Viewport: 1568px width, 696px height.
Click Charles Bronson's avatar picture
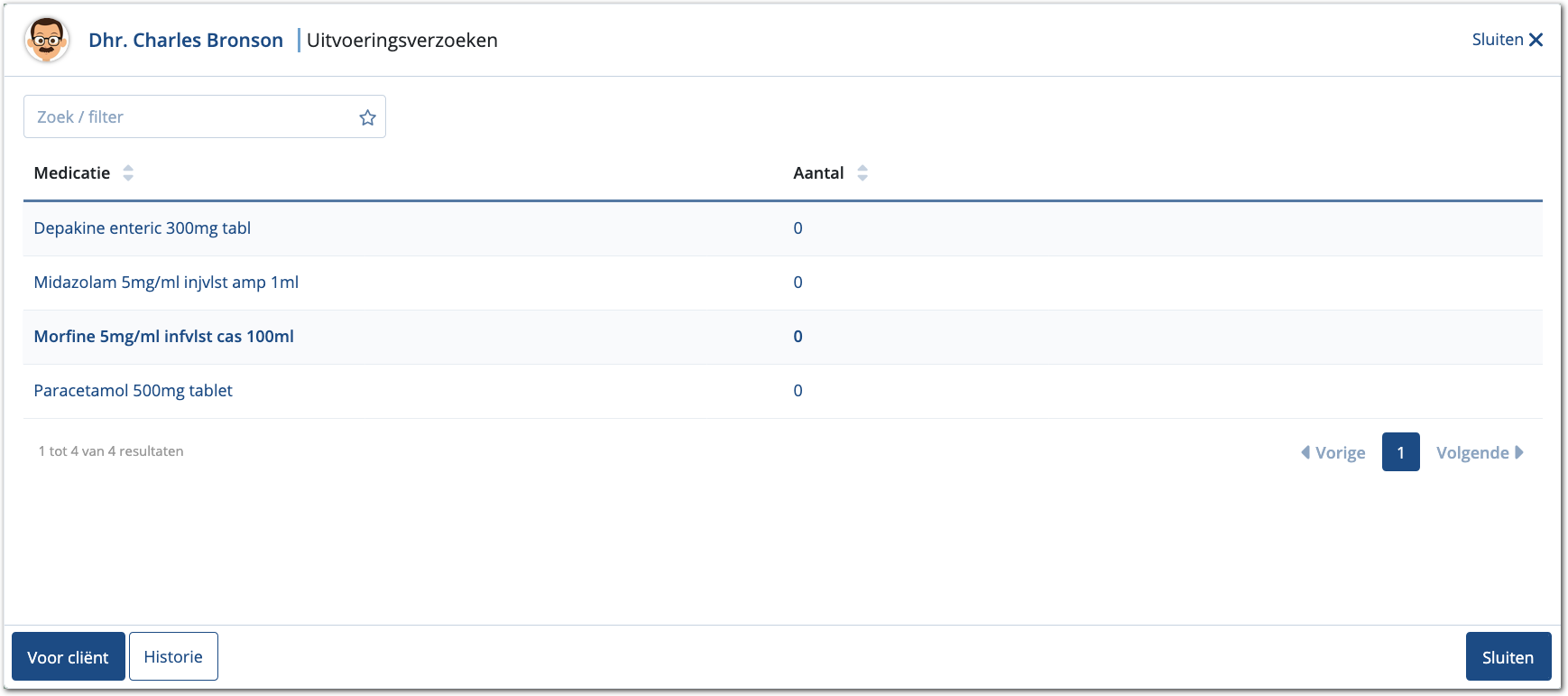pyautogui.click(x=47, y=41)
